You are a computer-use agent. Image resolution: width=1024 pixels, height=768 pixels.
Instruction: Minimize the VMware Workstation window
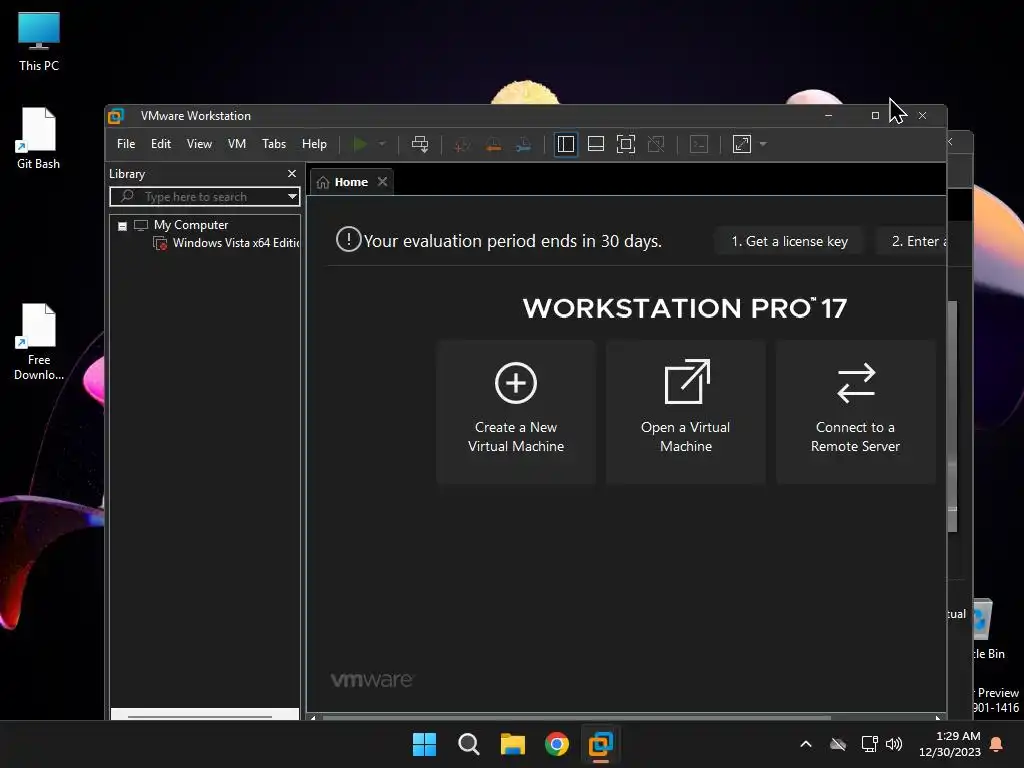[828, 116]
